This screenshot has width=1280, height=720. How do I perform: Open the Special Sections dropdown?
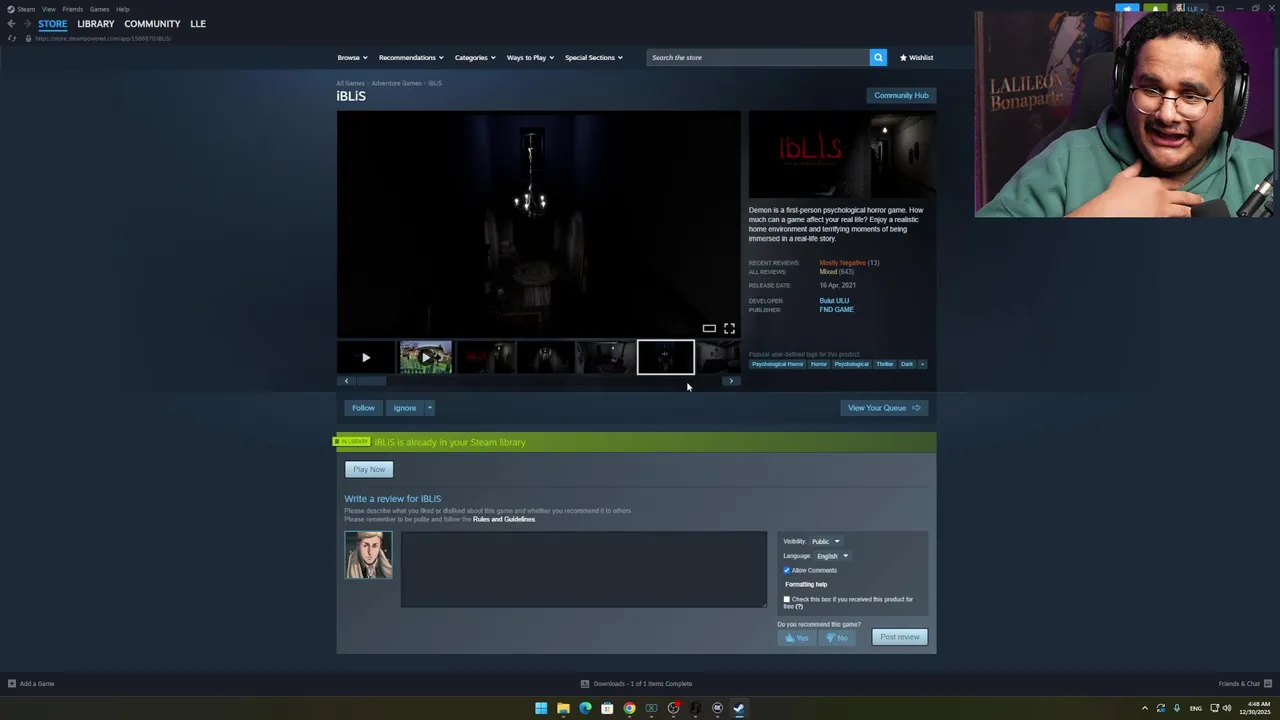594,57
